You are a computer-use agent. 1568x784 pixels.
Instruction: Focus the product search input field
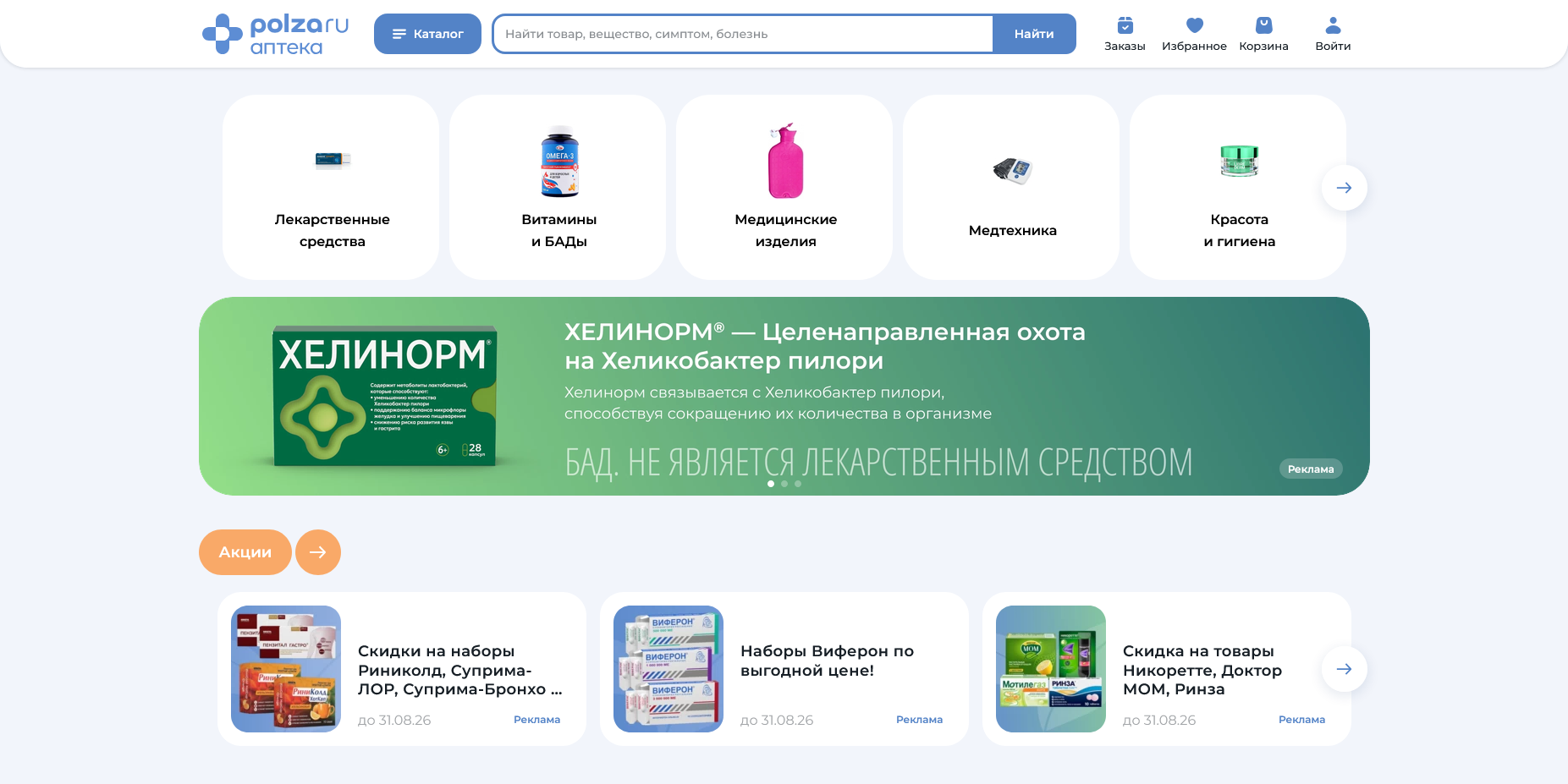coord(743,34)
